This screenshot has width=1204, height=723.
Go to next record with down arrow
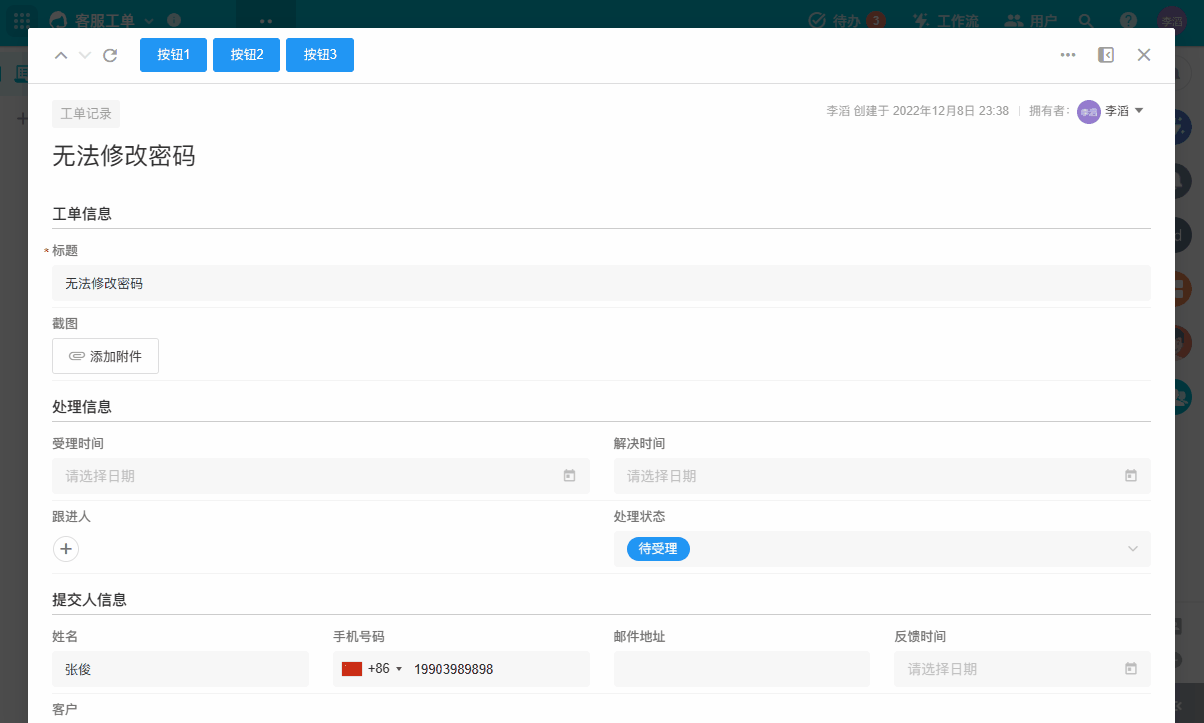[86, 55]
